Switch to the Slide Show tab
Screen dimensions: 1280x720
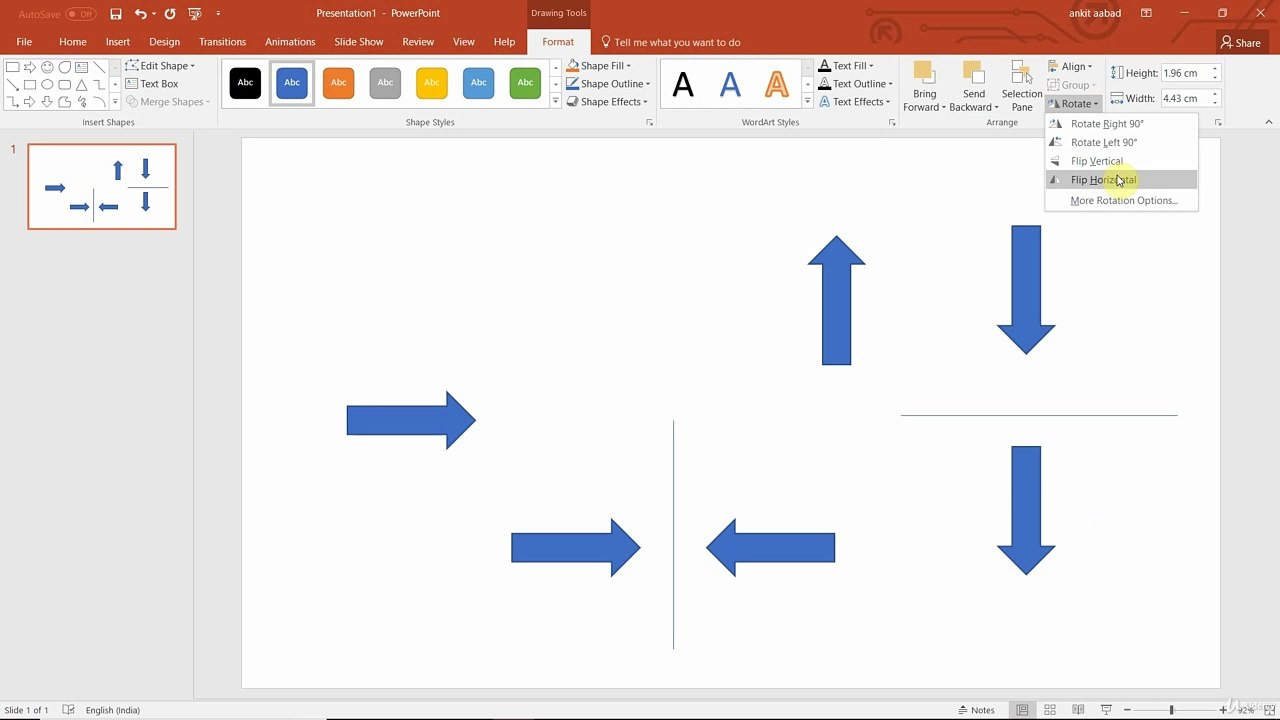pos(359,42)
